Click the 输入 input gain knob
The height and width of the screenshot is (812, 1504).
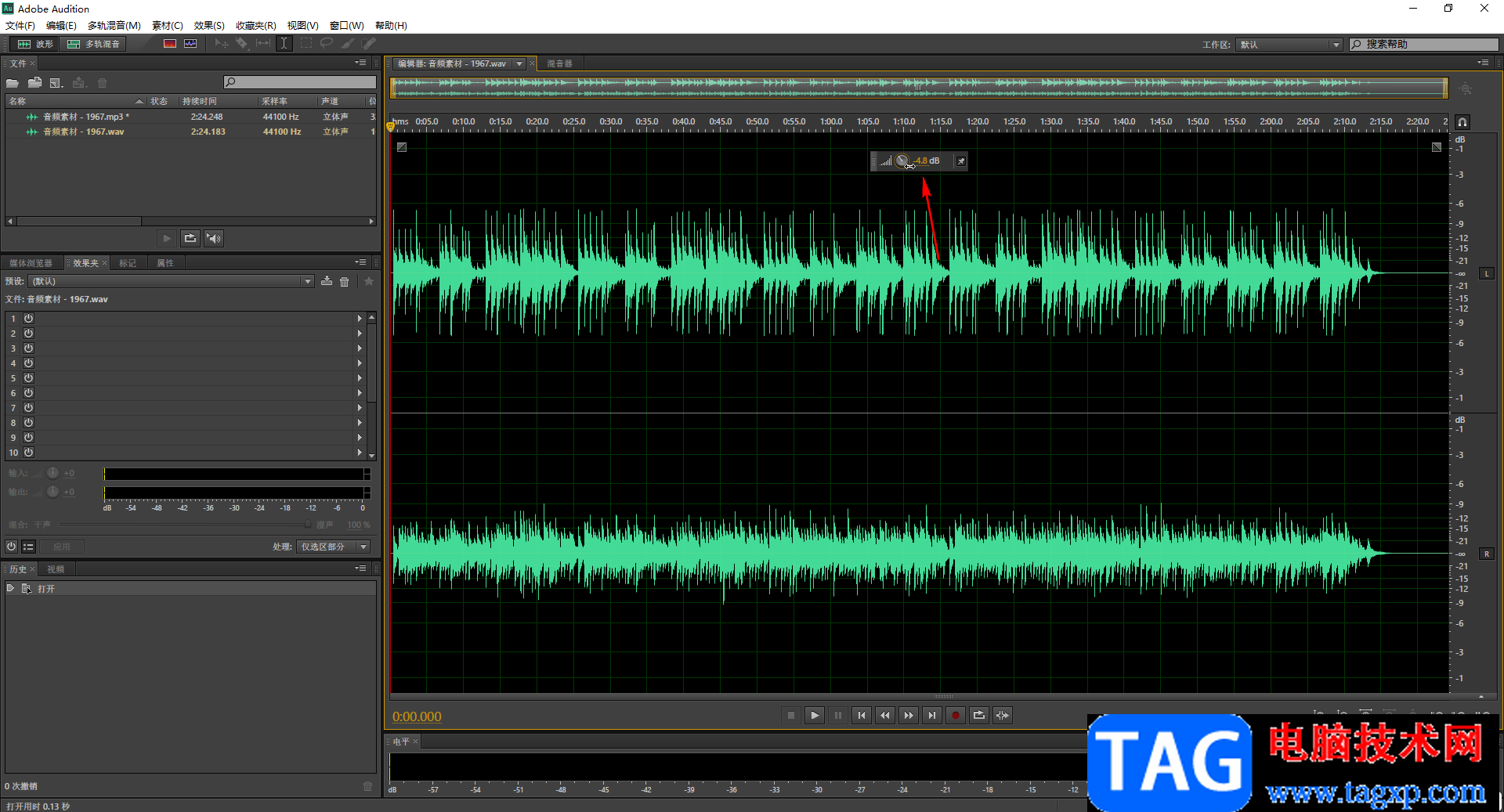coord(52,473)
